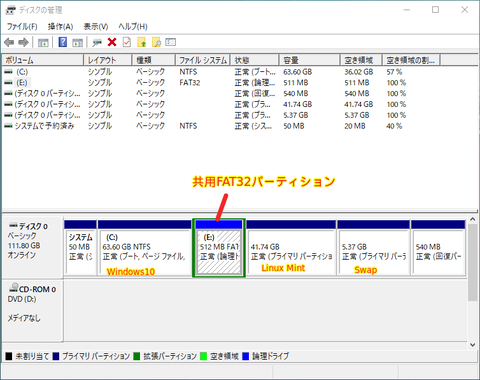This screenshot has width=480, height=380.
Task: Select the システム 50 MB partition block
Action: point(80,248)
